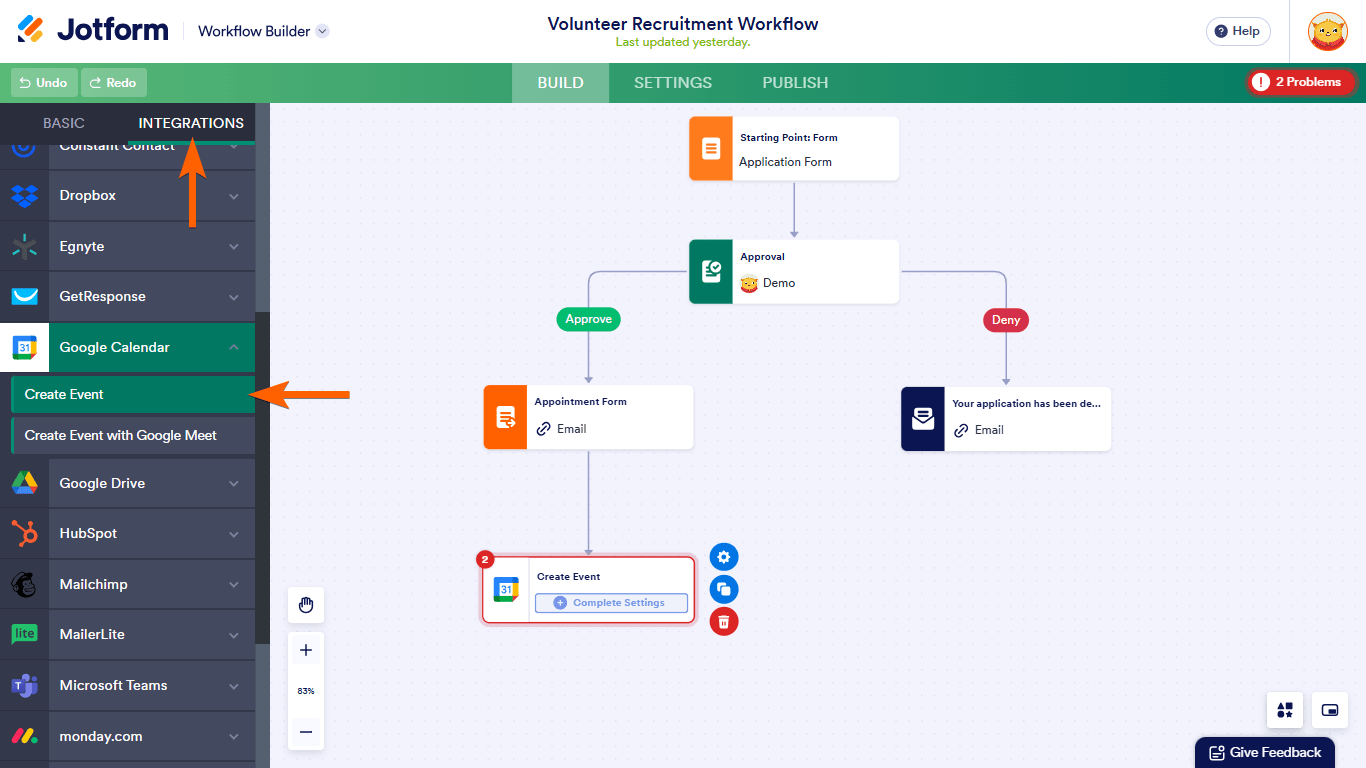Duplicate the Create Event node
1366x768 pixels.
coord(724,589)
